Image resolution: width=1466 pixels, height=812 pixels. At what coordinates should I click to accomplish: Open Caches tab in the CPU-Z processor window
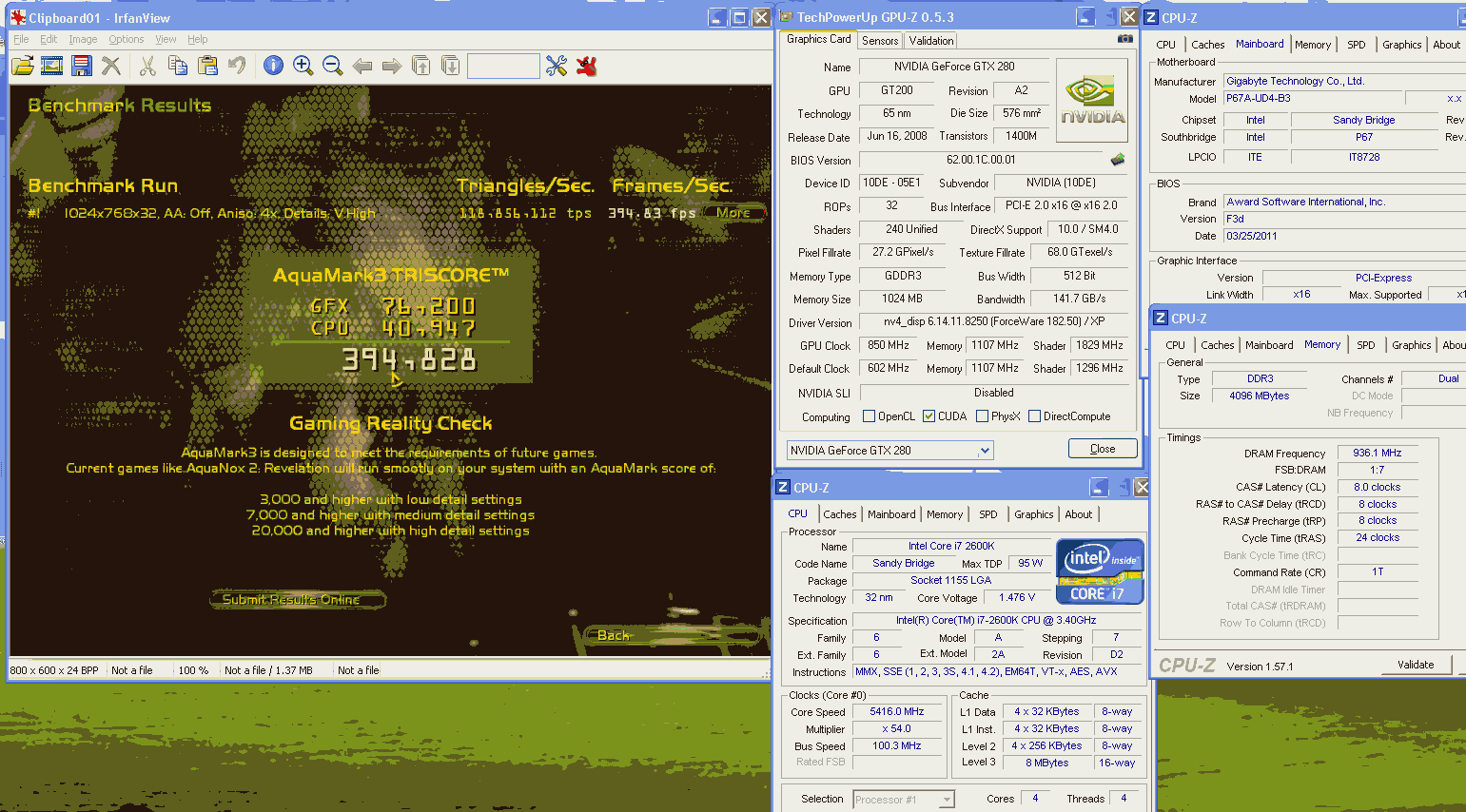839,514
